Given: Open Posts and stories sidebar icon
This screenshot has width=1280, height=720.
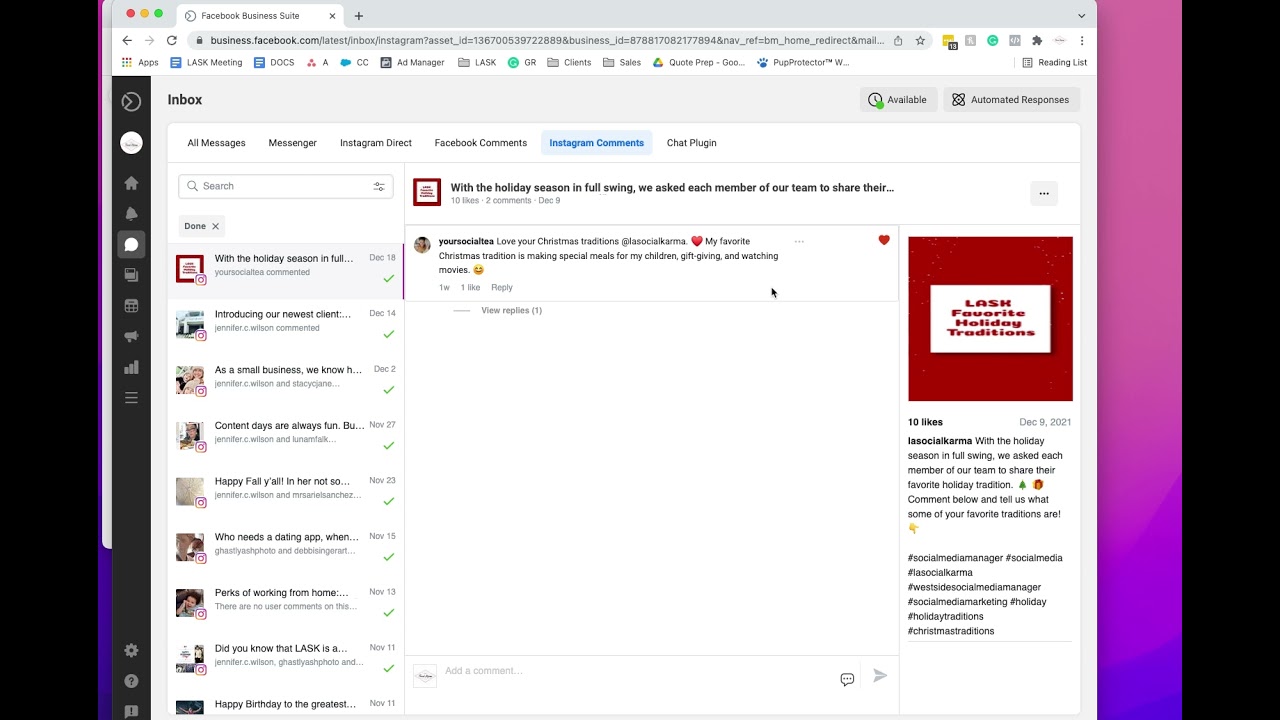Looking at the screenshot, I should pyautogui.click(x=131, y=275).
